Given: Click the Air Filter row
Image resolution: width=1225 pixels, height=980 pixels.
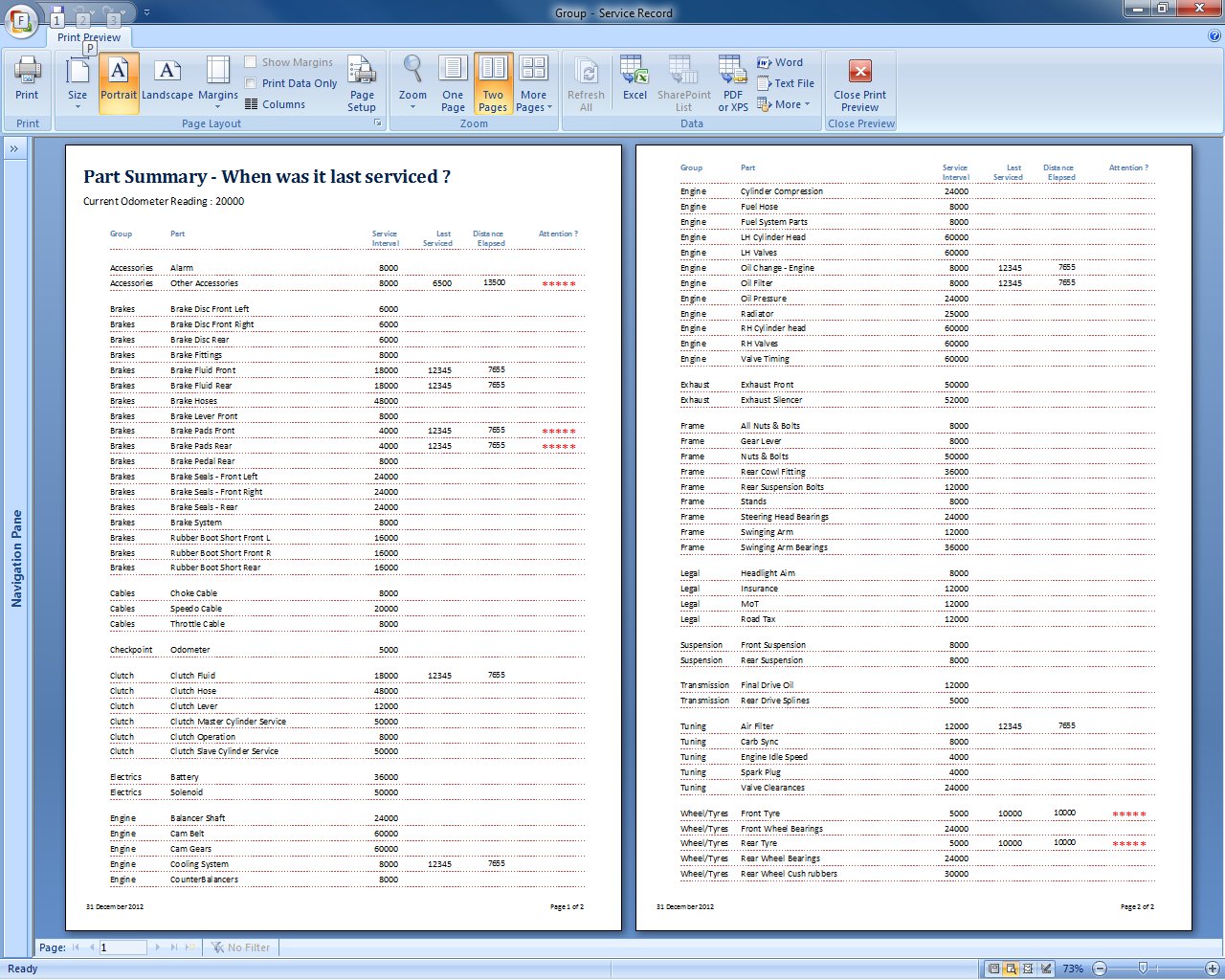Looking at the screenshot, I should pyautogui.click(x=916, y=726).
